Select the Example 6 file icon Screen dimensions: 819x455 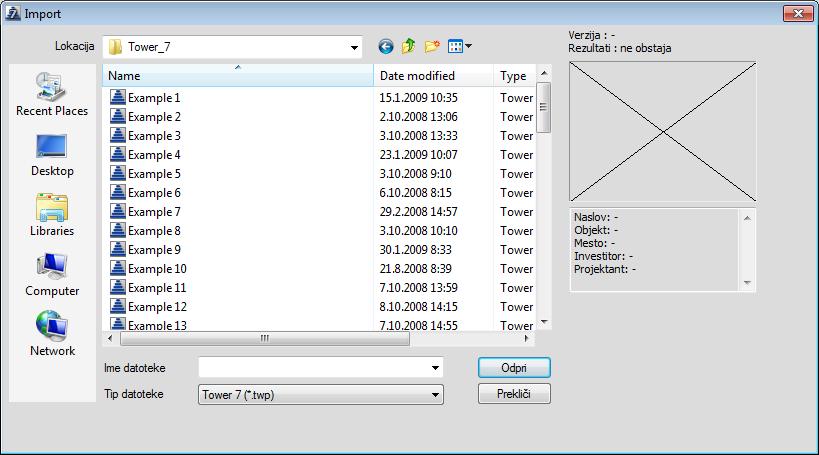[118, 192]
